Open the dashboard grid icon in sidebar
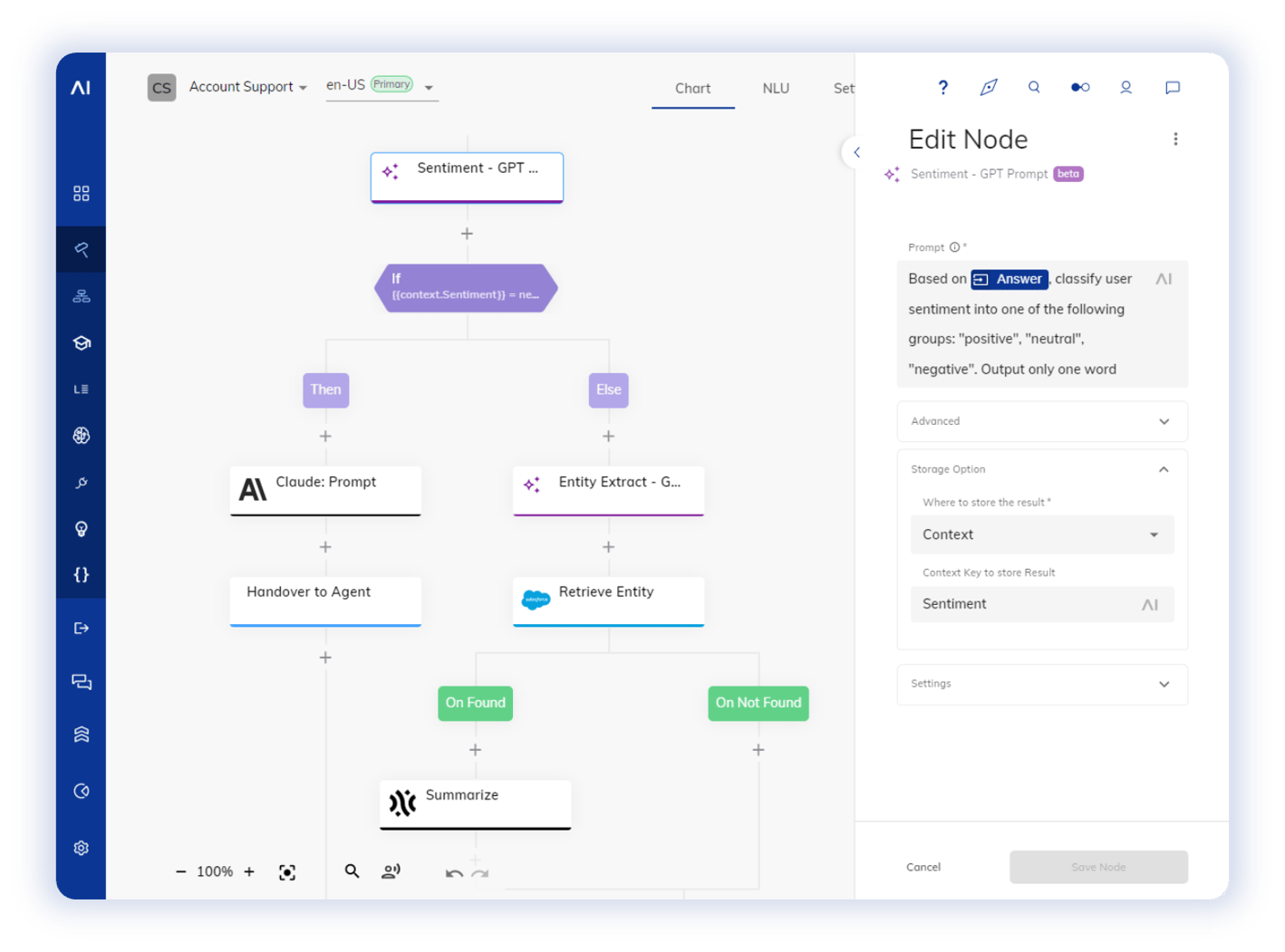Image resolution: width=1285 pixels, height=952 pixels. (81, 193)
